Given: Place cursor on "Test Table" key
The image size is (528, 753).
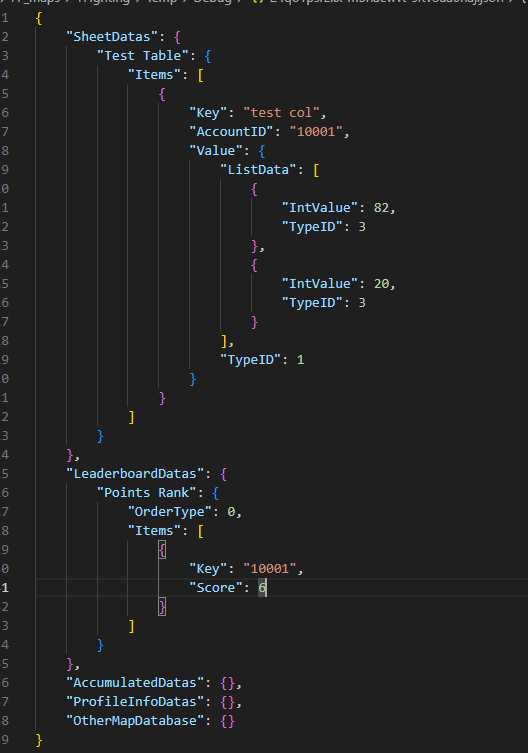Looking at the screenshot, I should click(x=143, y=56).
